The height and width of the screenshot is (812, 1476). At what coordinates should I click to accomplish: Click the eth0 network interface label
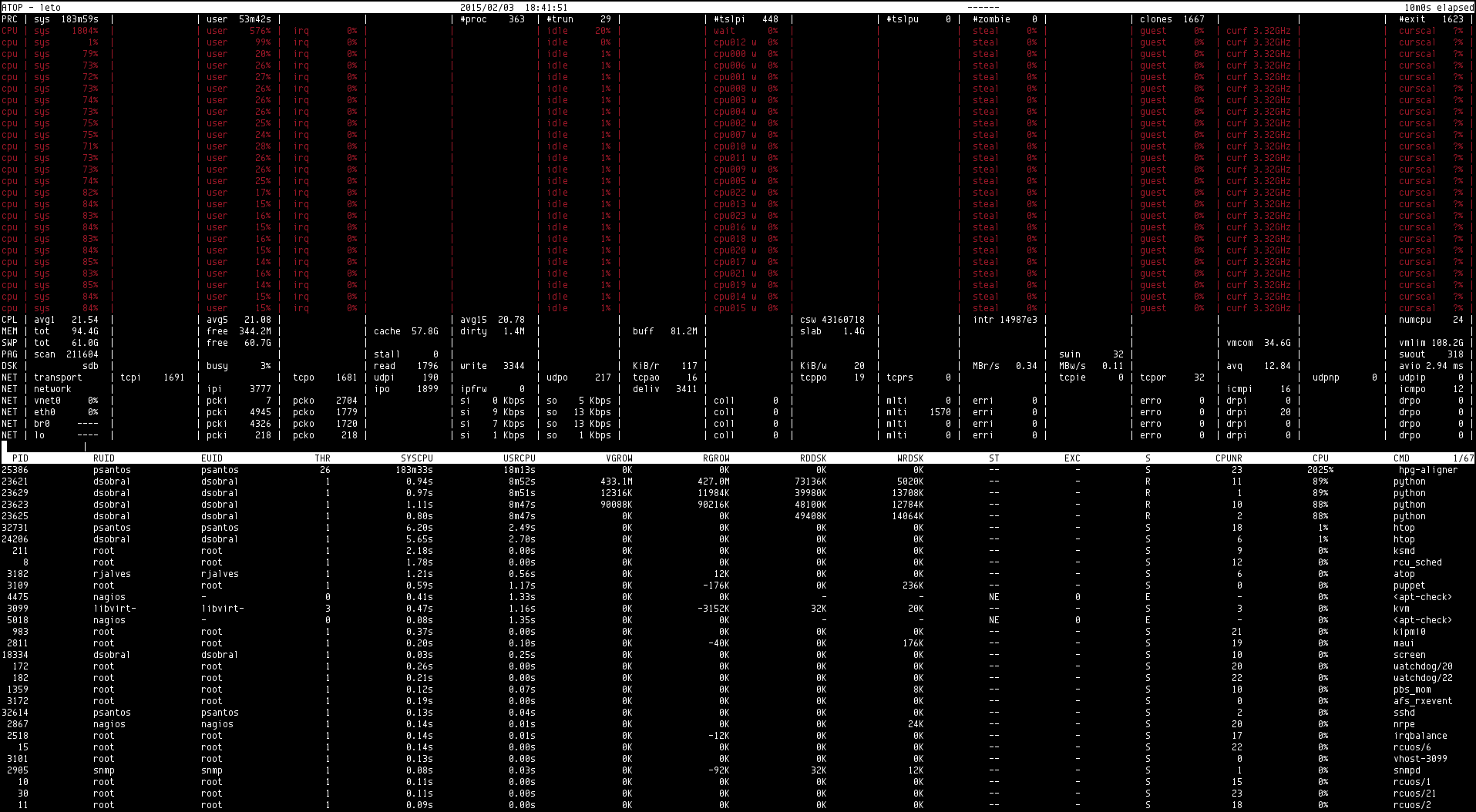pyautogui.click(x=45, y=412)
